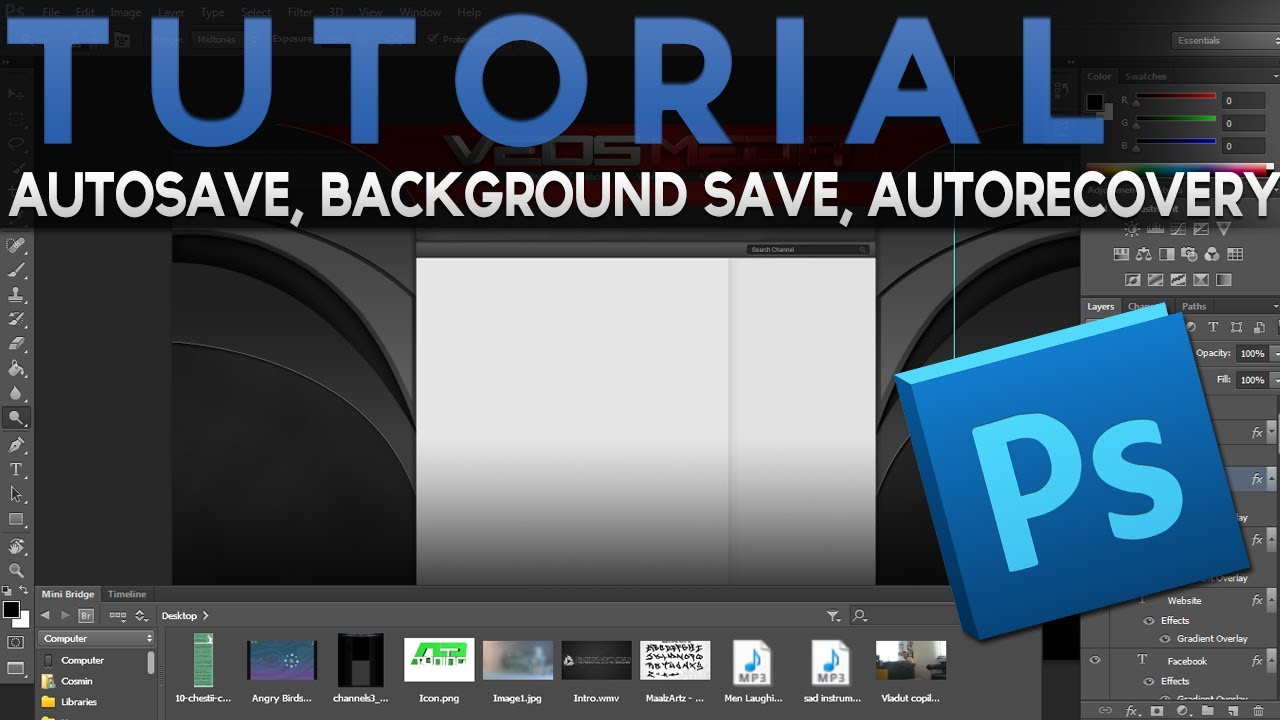
Task: Select the Pen tool
Action: tap(16, 444)
